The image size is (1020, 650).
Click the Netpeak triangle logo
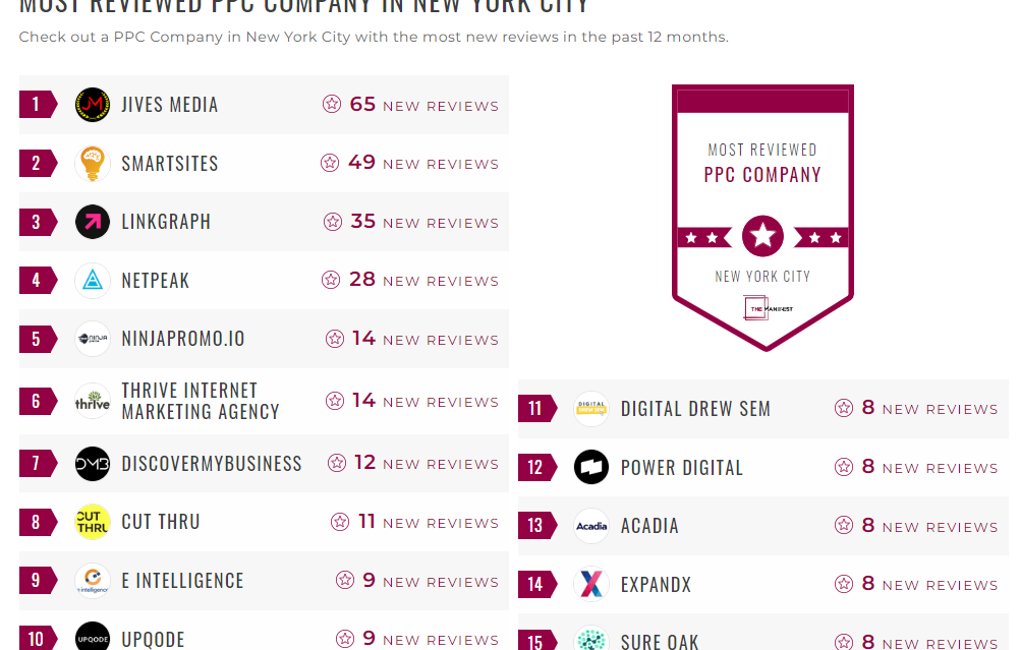(x=92, y=280)
